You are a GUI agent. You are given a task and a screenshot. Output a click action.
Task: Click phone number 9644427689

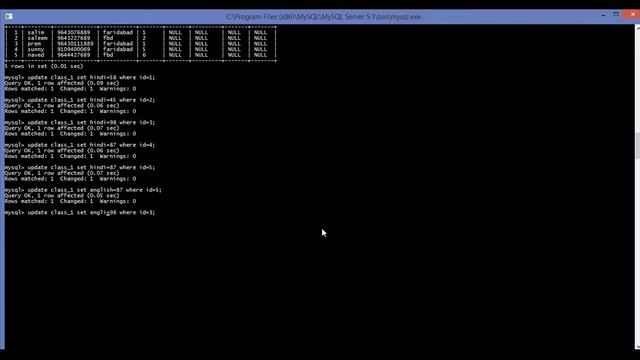pyautogui.click(x=73, y=55)
